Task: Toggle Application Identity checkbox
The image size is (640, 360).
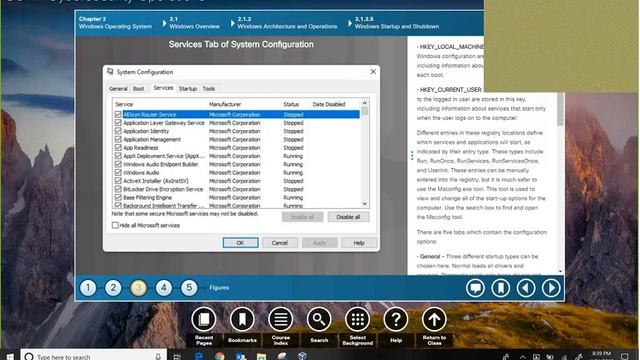Action: (118, 131)
